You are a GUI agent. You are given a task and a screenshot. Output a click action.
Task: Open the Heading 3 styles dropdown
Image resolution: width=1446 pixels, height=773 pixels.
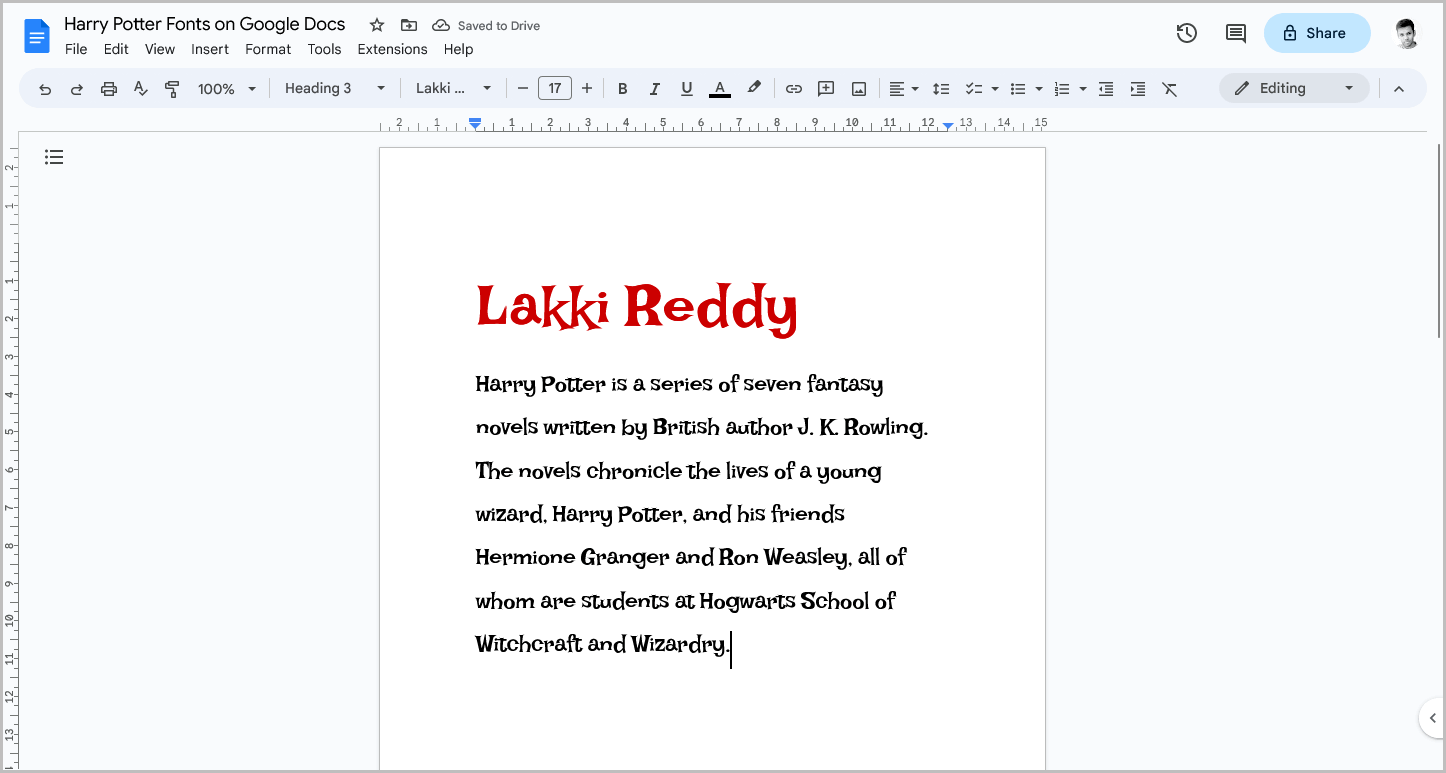click(333, 88)
